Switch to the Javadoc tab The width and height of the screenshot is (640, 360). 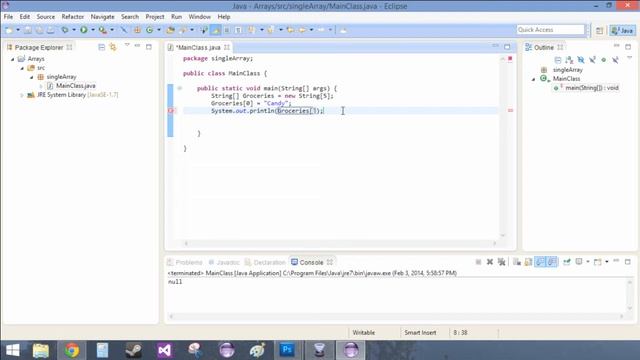click(x=224, y=262)
